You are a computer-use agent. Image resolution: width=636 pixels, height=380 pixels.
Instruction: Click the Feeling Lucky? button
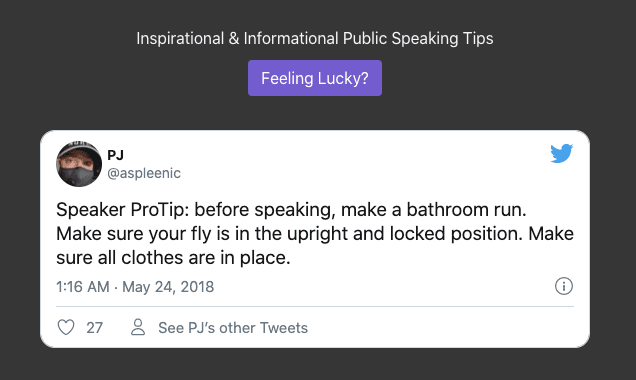pyautogui.click(x=315, y=78)
